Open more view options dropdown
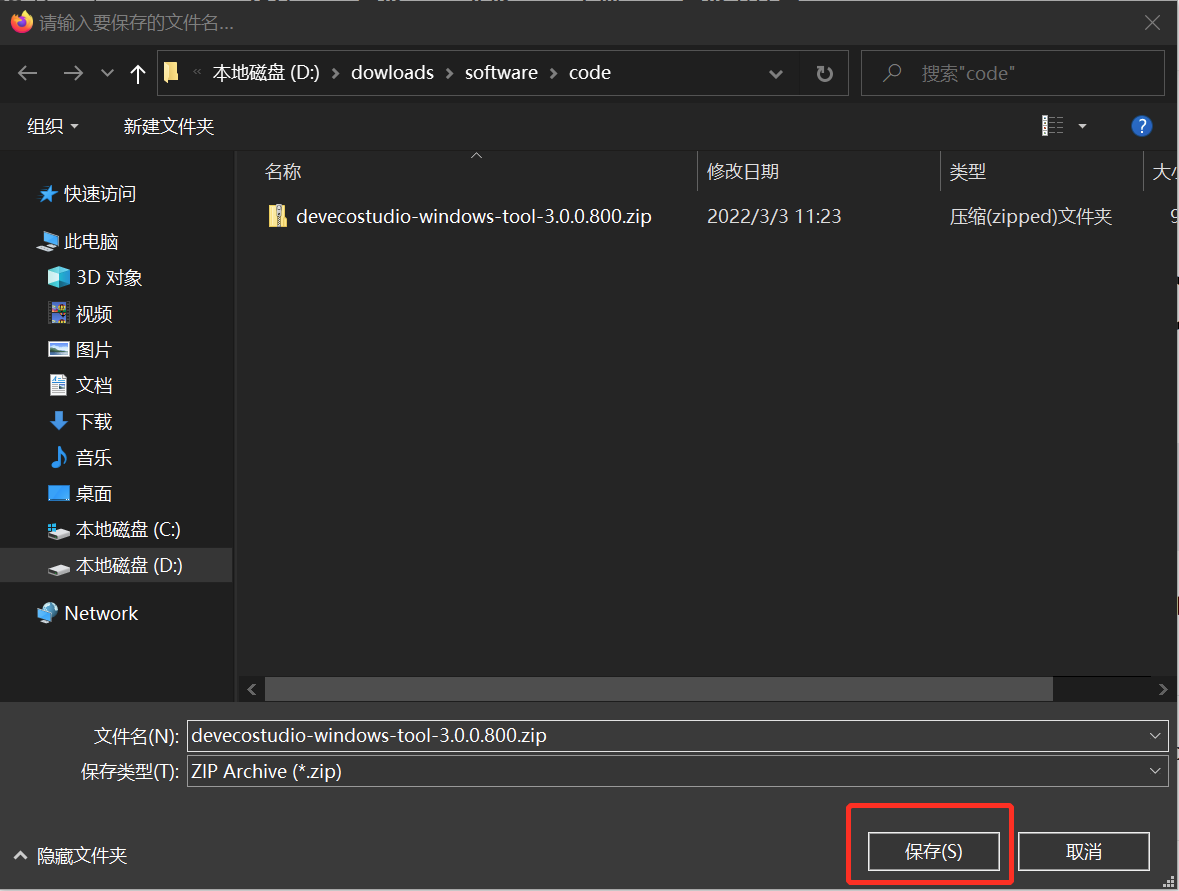Screen dimensions: 1179x891 [x=1082, y=126]
